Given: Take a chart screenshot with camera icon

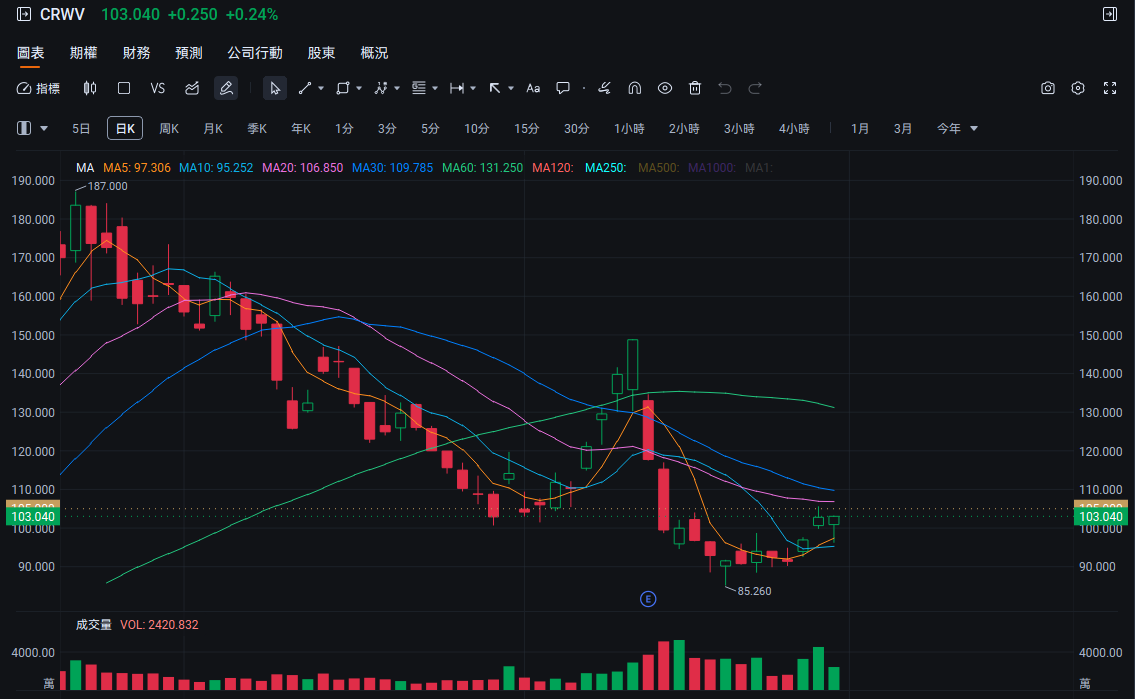Looking at the screenshot, I should [x=1047, y=88].
